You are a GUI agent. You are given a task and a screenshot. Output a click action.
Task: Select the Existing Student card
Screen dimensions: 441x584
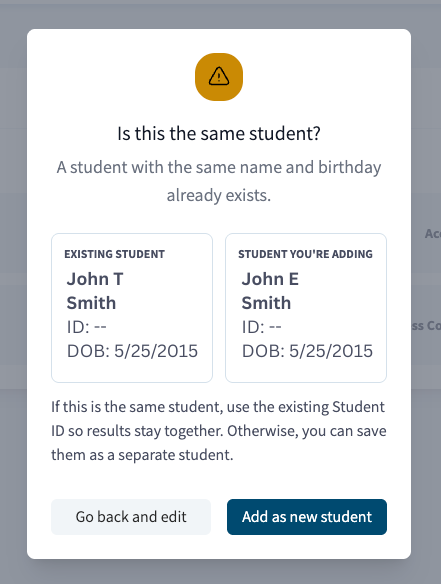(x=132, y=308)
